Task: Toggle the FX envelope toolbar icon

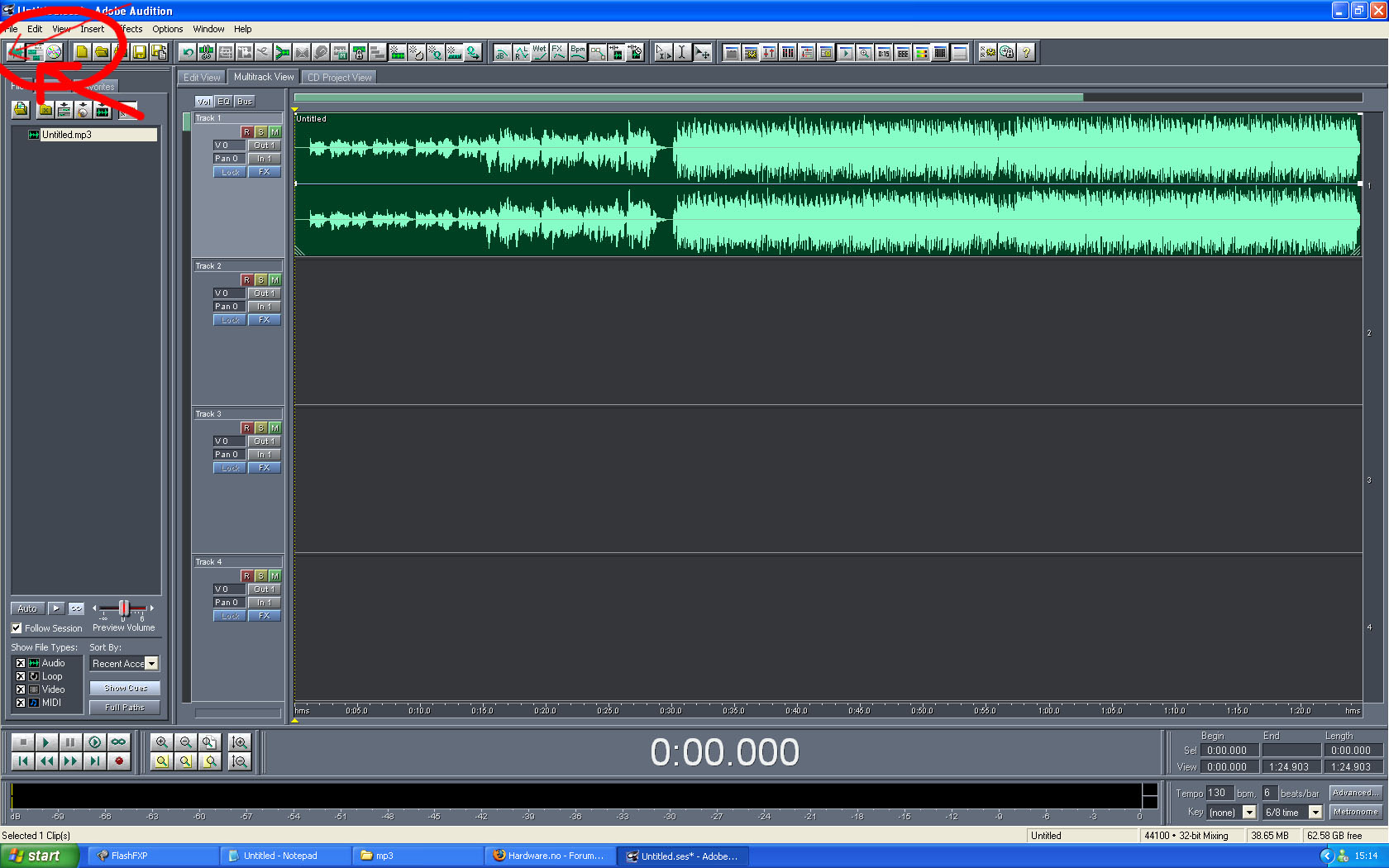Action: tap(559, 52)
